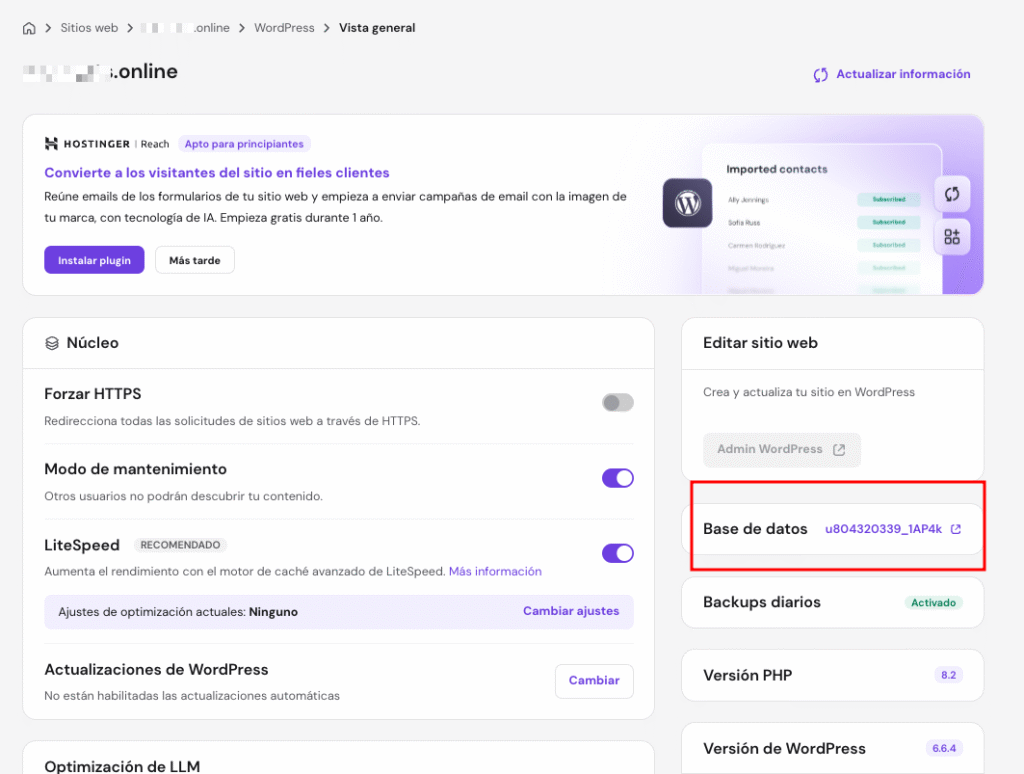The image size is (1024, 774).
Task: Disable Modo de mantenimiento toggle
Action: point(618,478)
